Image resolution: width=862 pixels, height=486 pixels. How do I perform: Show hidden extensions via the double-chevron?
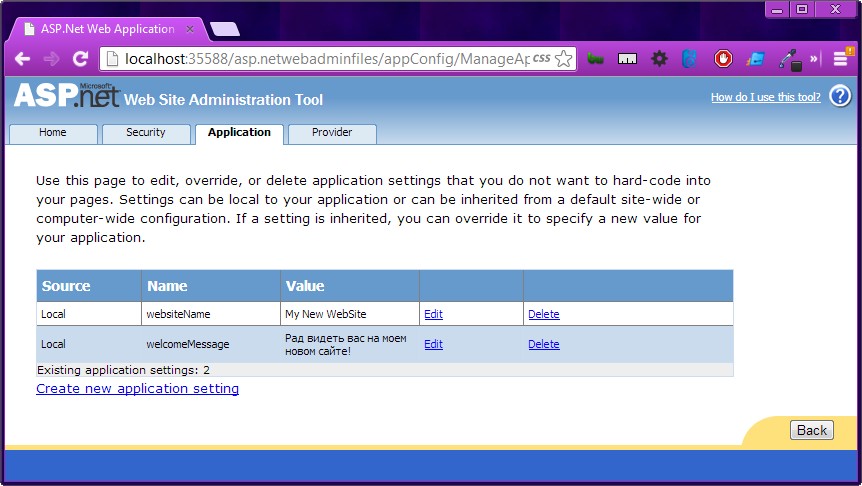814,58
